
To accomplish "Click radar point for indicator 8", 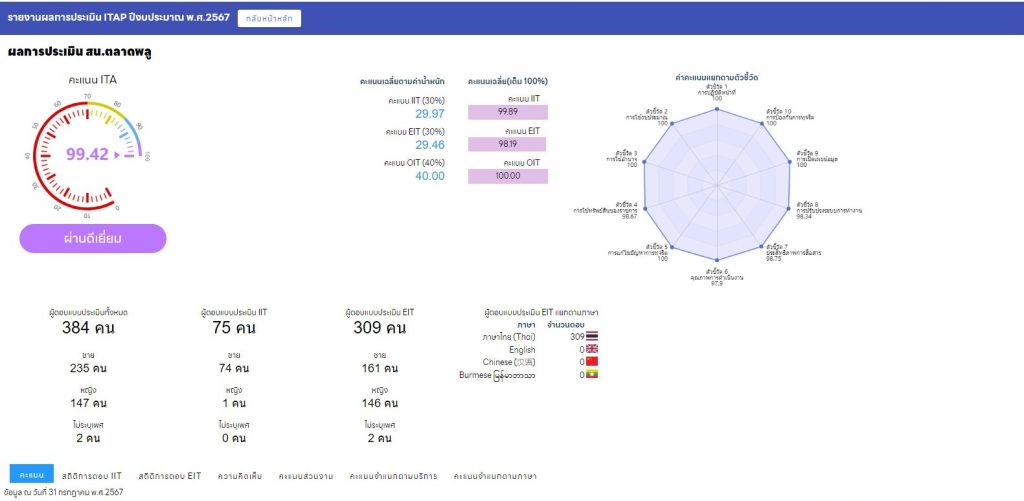I will click(x=788, y=209).
